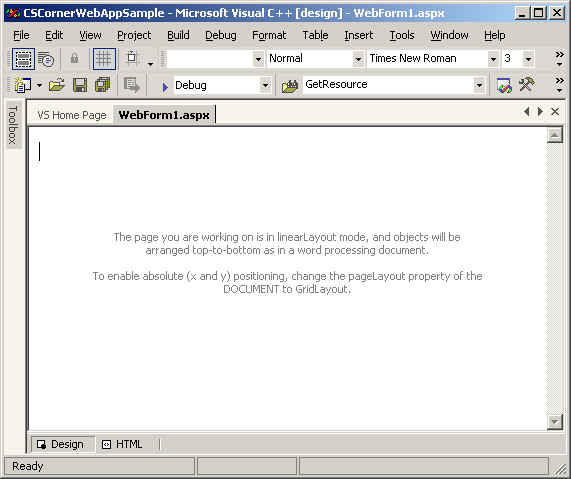571x479 pixels.
Task: Open the Project menu
Action: [134, 35]
